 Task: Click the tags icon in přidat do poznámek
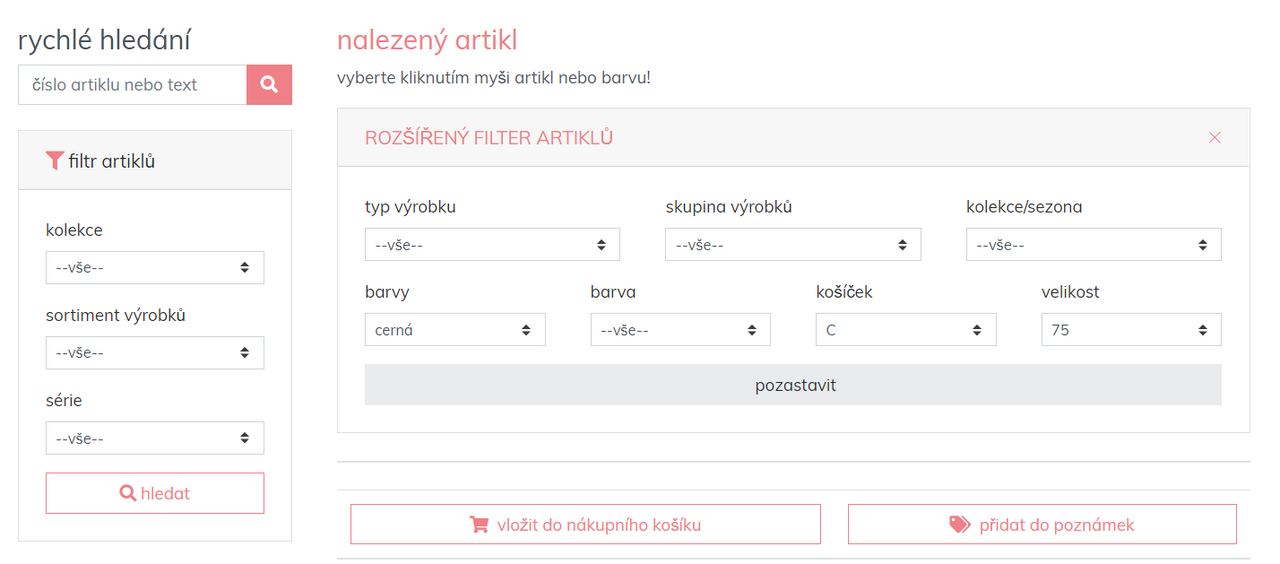[x=959, y=525]
